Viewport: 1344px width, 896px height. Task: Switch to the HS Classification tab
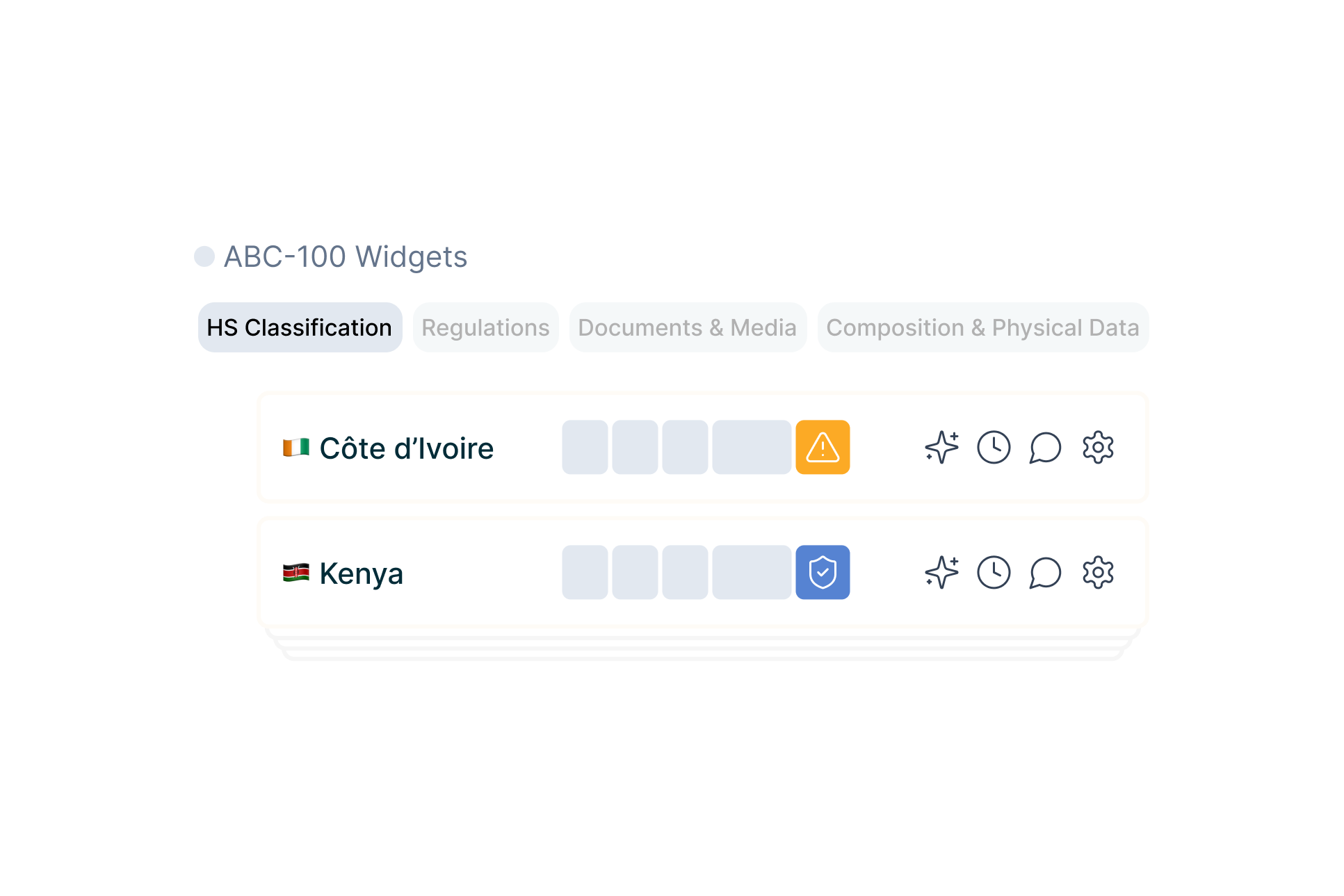pos(300,327)
